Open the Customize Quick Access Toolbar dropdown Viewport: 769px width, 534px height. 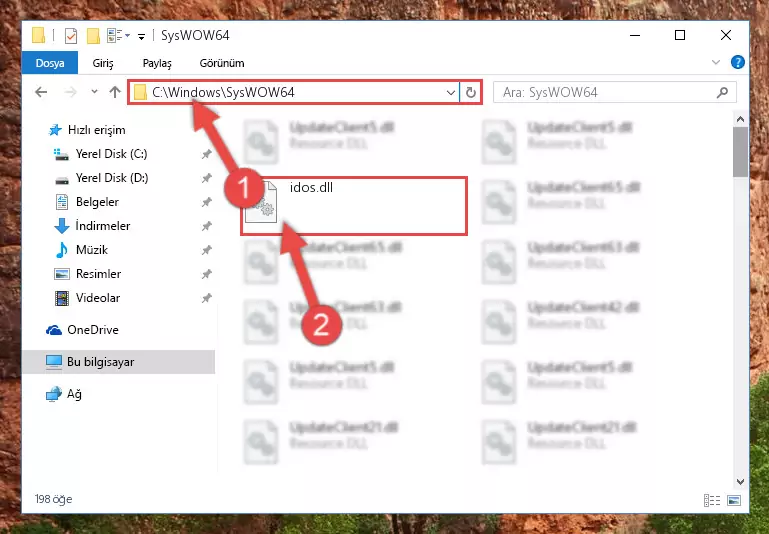click(141, 36)
